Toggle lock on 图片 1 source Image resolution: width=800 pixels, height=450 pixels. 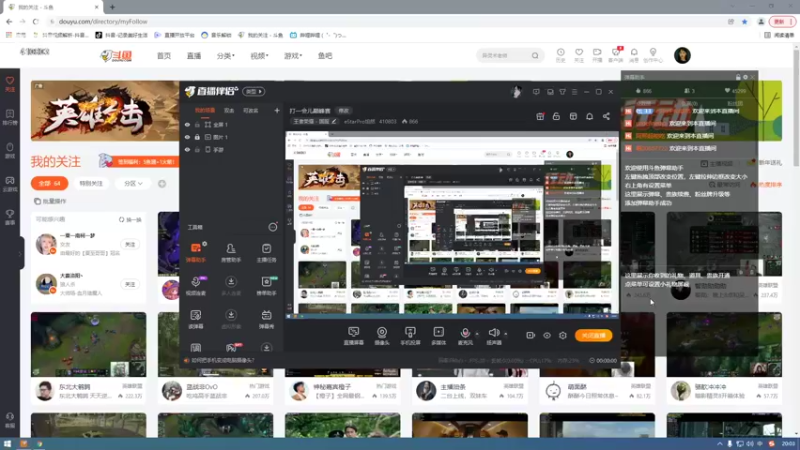tap(197, 137)
